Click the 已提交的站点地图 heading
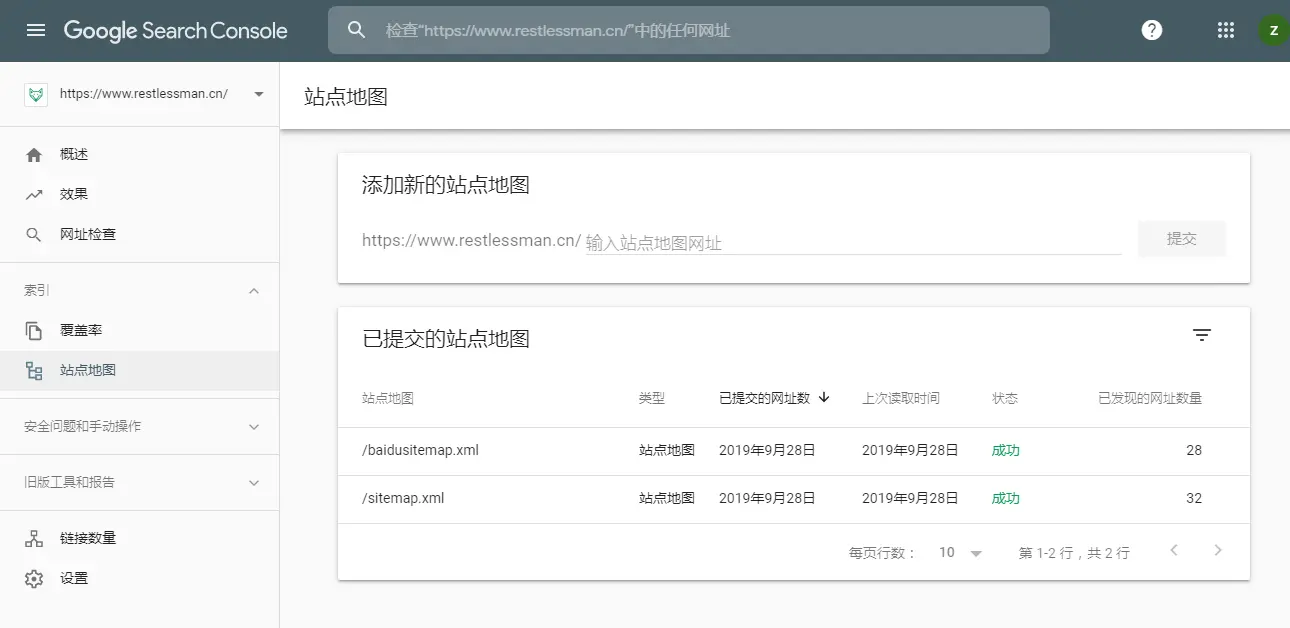 [446, 339]
